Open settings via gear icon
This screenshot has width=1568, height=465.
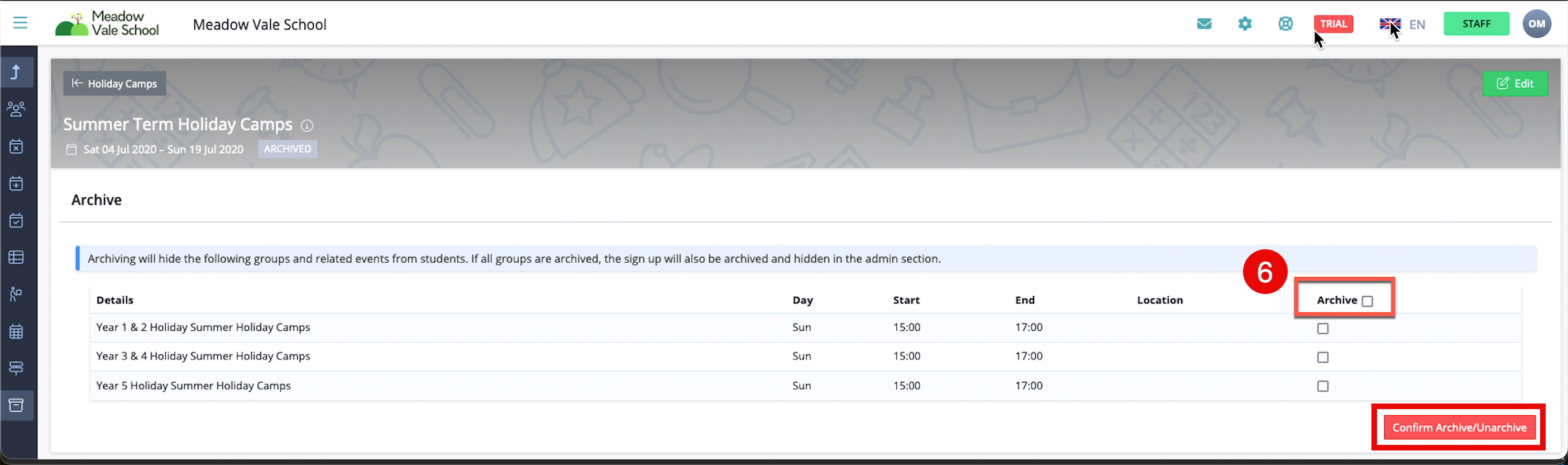tap(1245, 24)
